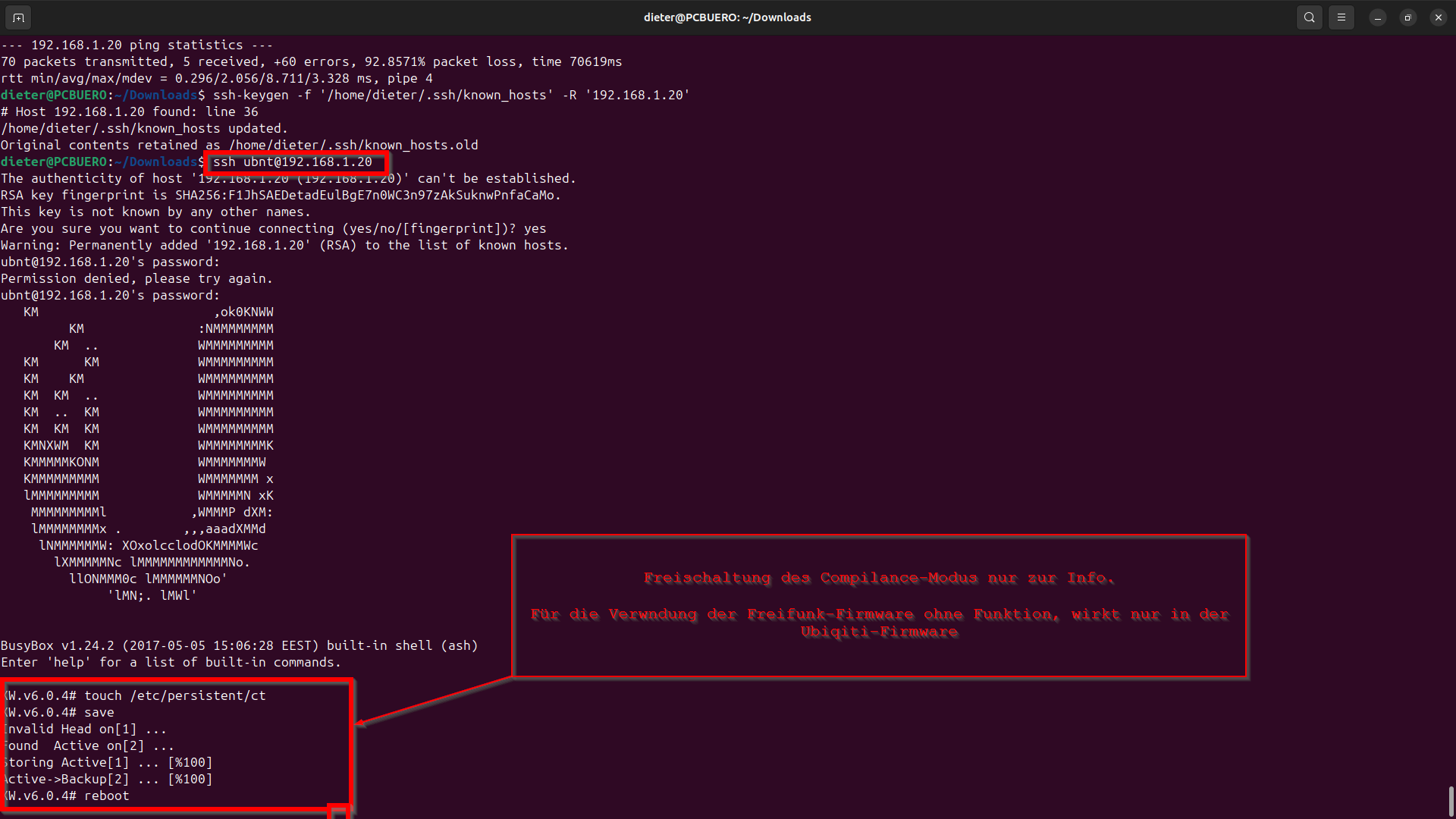This screenshot has height=819, width=1456.
Task: Click the Permission denied message
Action: (136, 279)
